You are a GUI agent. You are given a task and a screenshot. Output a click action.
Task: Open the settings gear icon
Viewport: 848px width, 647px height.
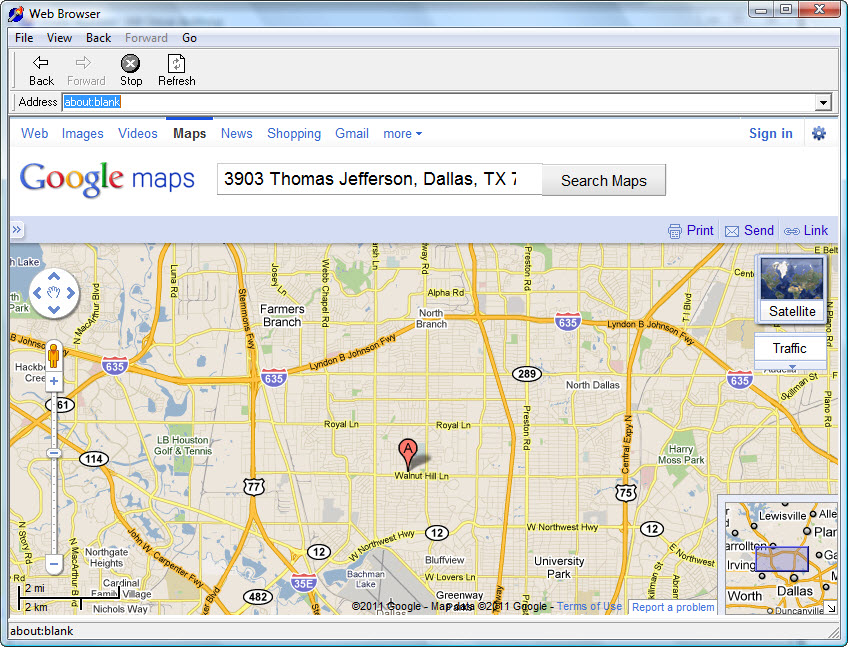click(819, 133)
